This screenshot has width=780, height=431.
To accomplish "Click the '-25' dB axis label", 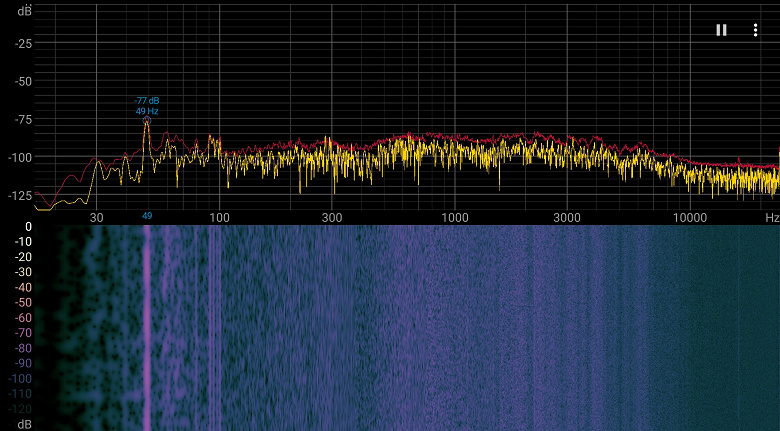I will pyautogui.click(x=23, y=44).
